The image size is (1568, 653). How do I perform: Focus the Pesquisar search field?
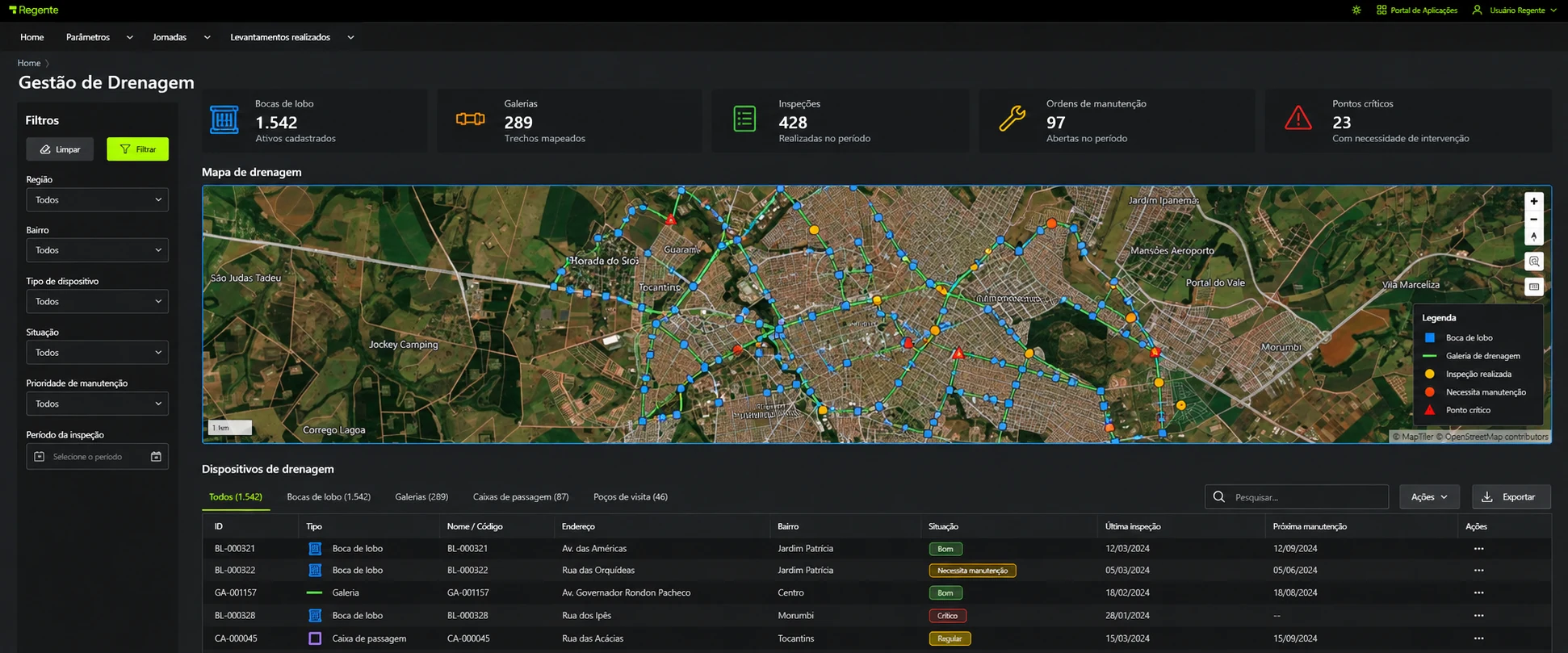(1297, 497)
